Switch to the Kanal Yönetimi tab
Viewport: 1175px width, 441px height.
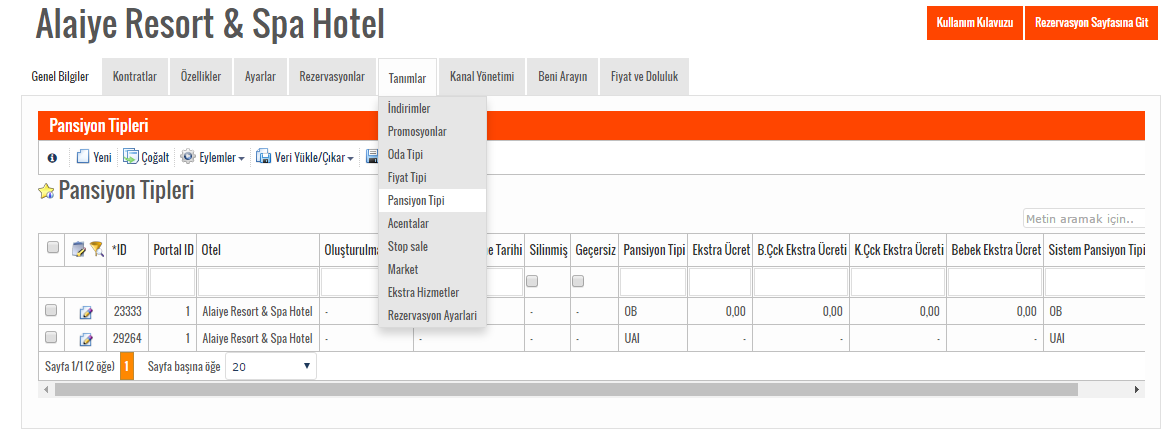482,76
